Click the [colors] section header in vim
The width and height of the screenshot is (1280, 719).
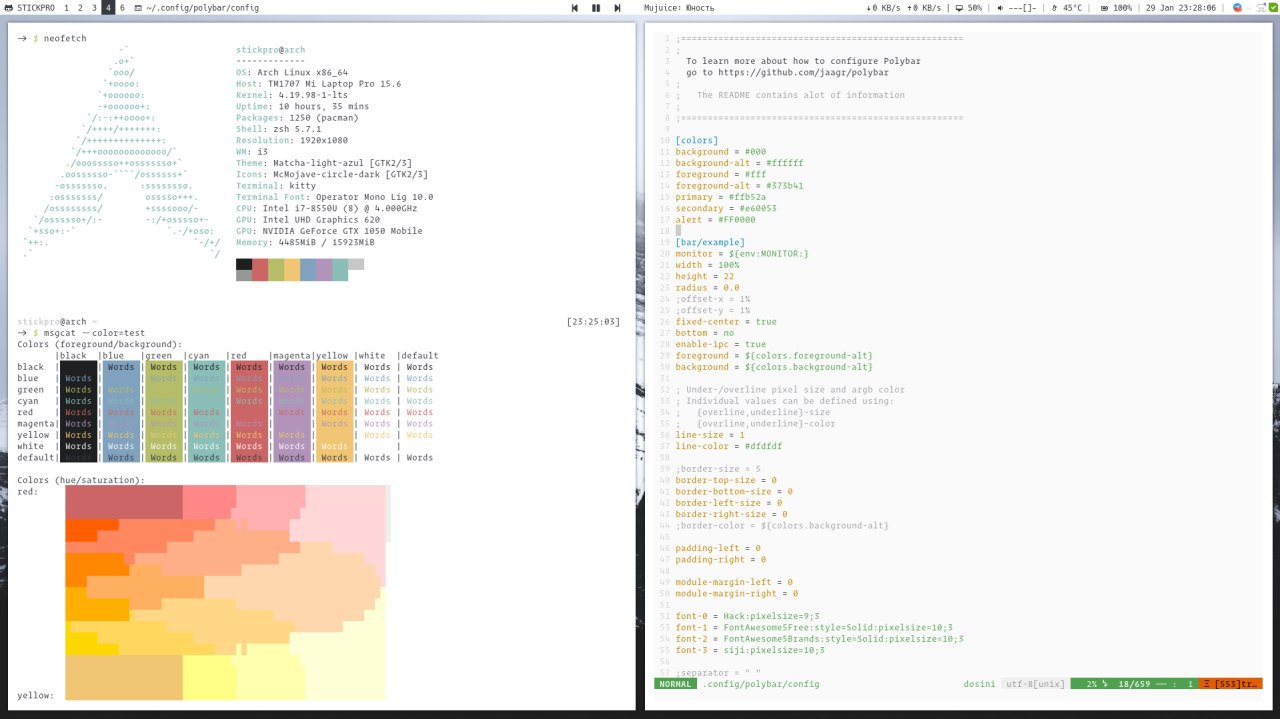coord(697,140)
